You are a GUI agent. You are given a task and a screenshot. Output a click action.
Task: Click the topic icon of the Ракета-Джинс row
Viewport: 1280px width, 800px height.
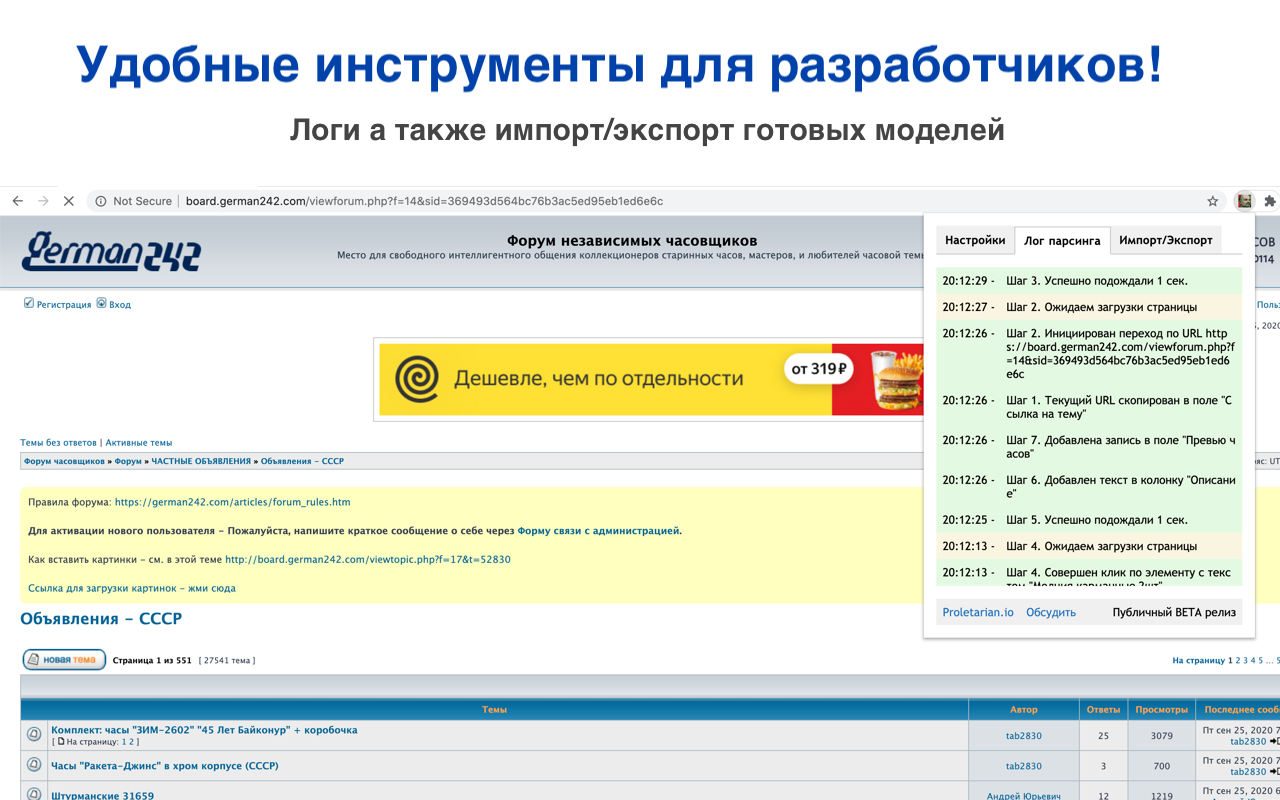34,766
